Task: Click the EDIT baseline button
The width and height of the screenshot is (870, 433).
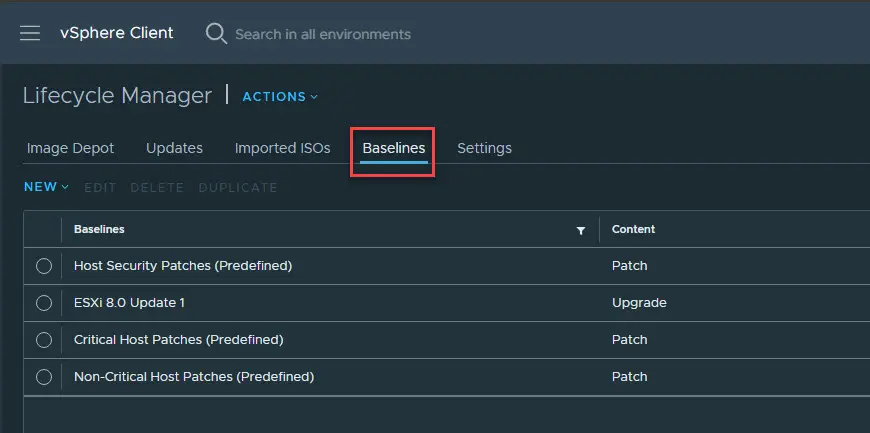Action: (x=100, y=187)
